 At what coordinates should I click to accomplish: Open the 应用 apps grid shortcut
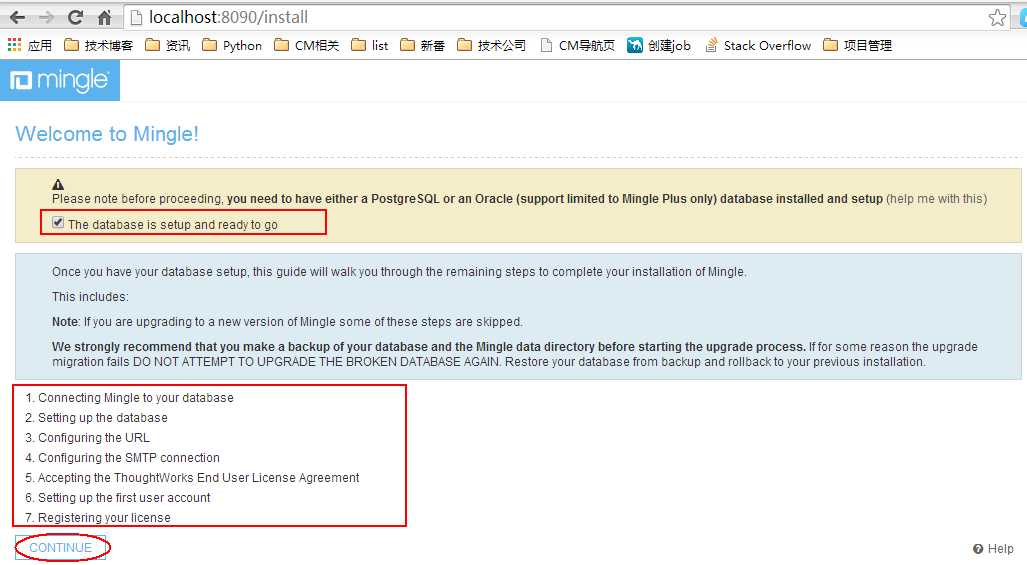point(29,45)
